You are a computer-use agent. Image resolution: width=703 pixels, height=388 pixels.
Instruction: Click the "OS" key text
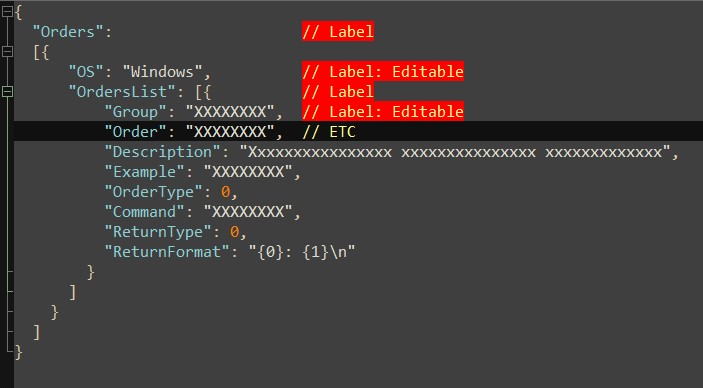coord(86,72)
